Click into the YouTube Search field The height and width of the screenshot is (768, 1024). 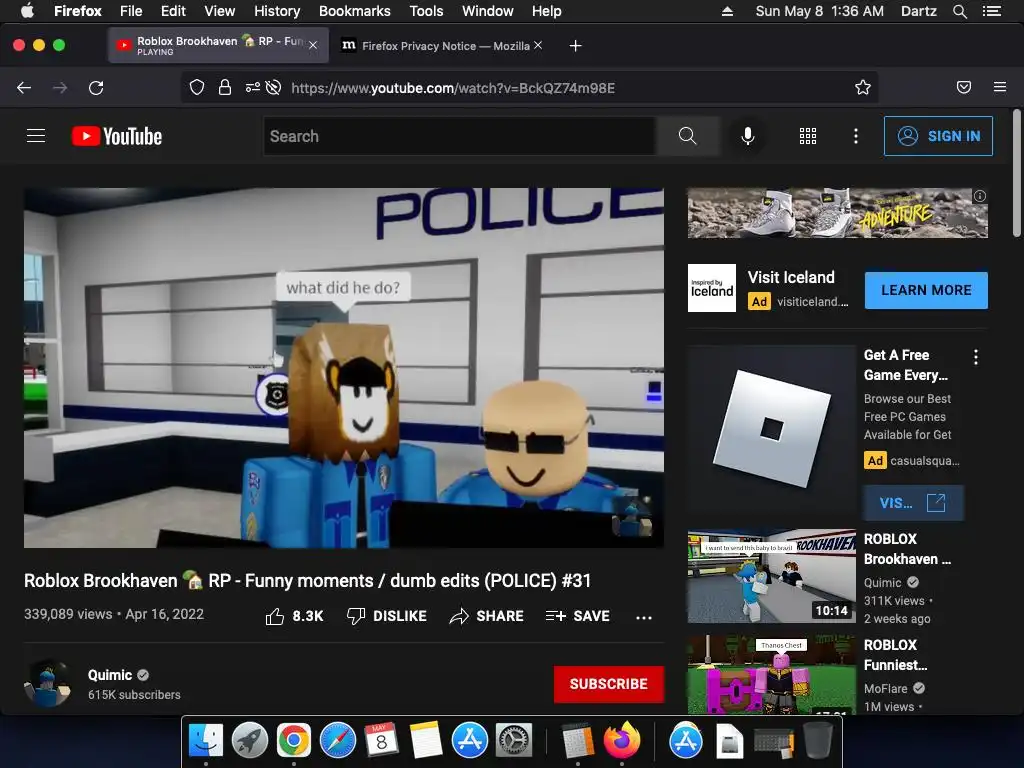coord(460,136)
